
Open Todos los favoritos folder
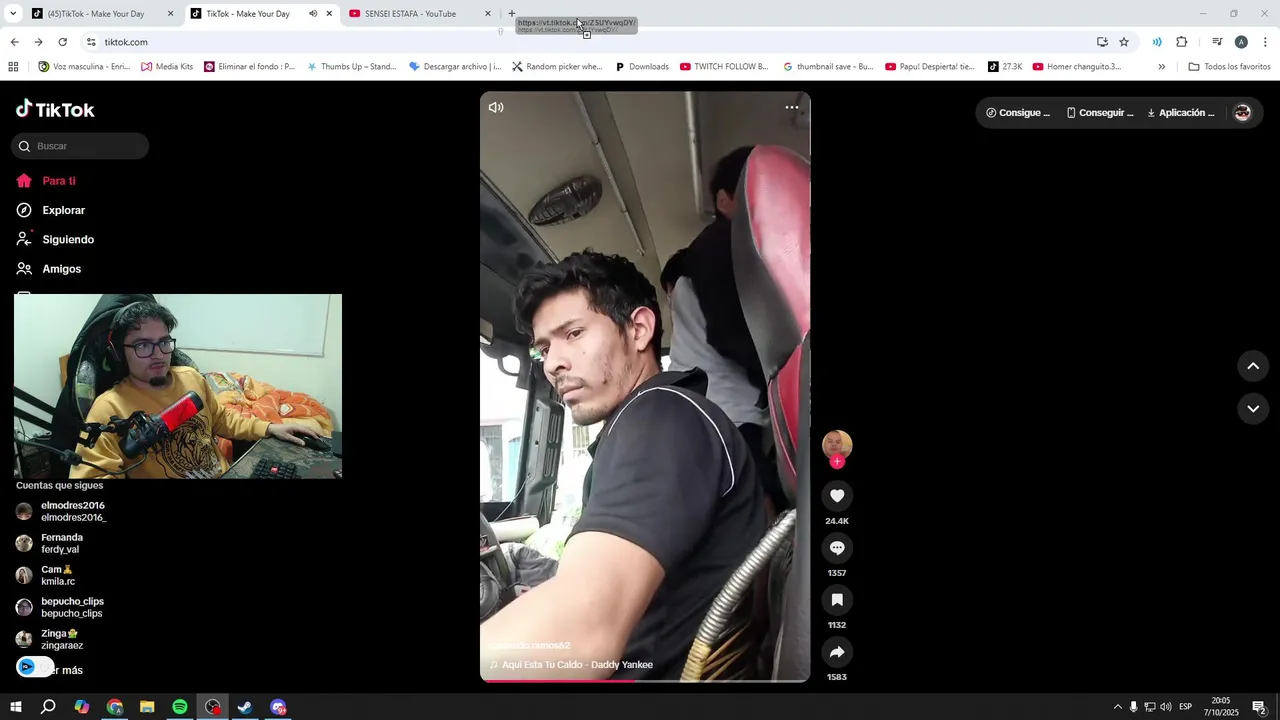coord(1229,67)
